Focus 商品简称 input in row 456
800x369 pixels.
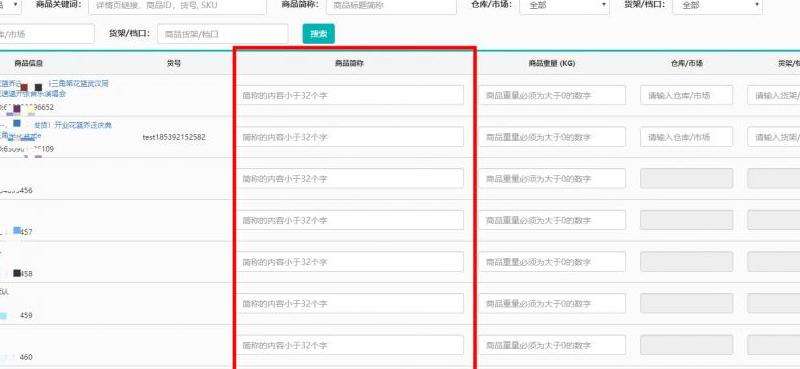350,179
